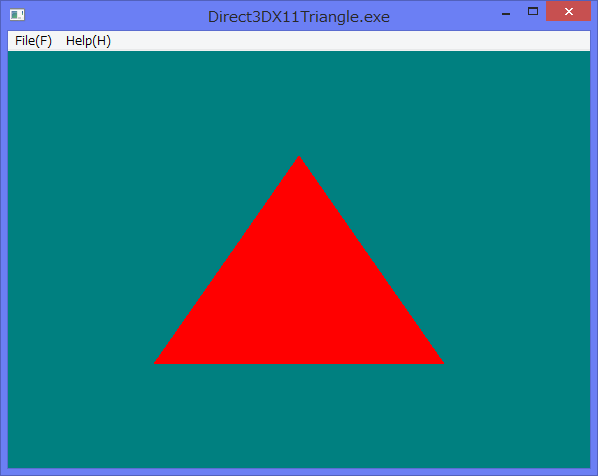598x476 pixels.
Task: Click the teal area above the triangle's apex
Action: [299, 103]
